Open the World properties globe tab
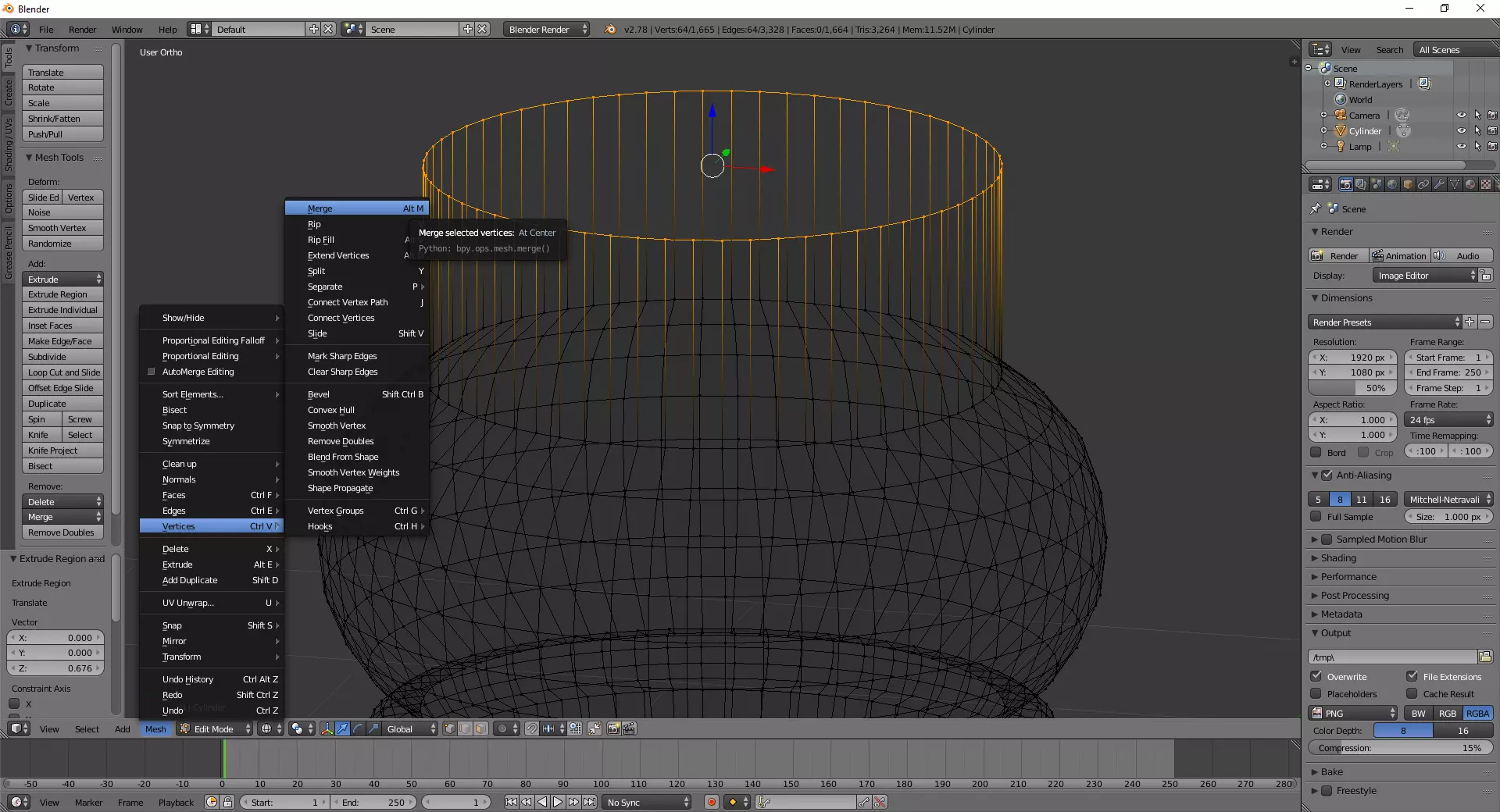Image resolution: width=1500 pixels, height=812 pixels. click(1392, 184)
